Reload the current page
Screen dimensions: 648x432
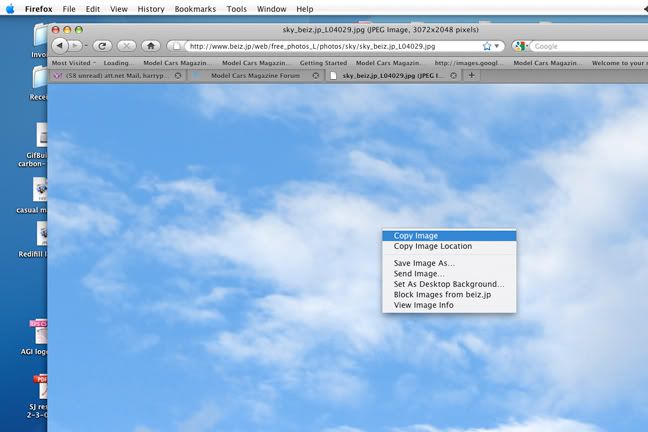102,45
